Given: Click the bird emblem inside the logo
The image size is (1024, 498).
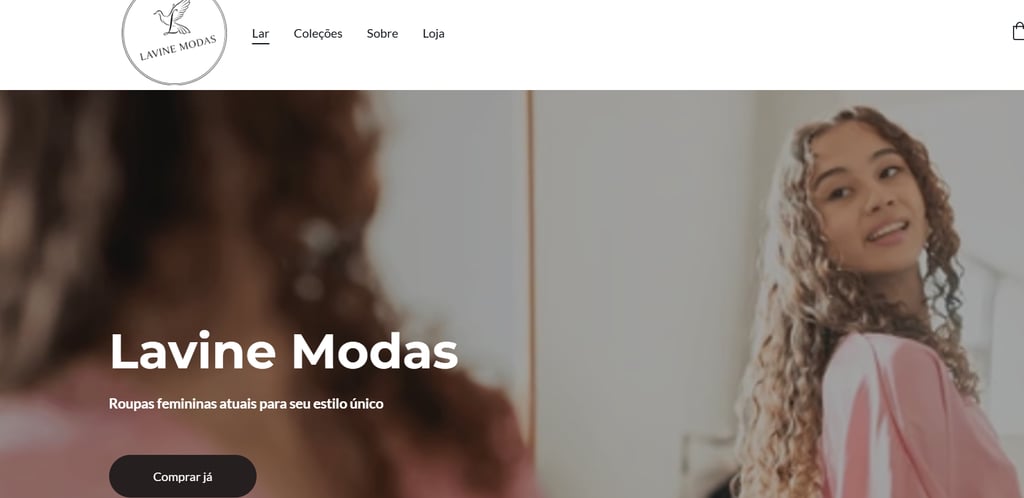Looking at the screenshot, I should [x=174, y=18].
